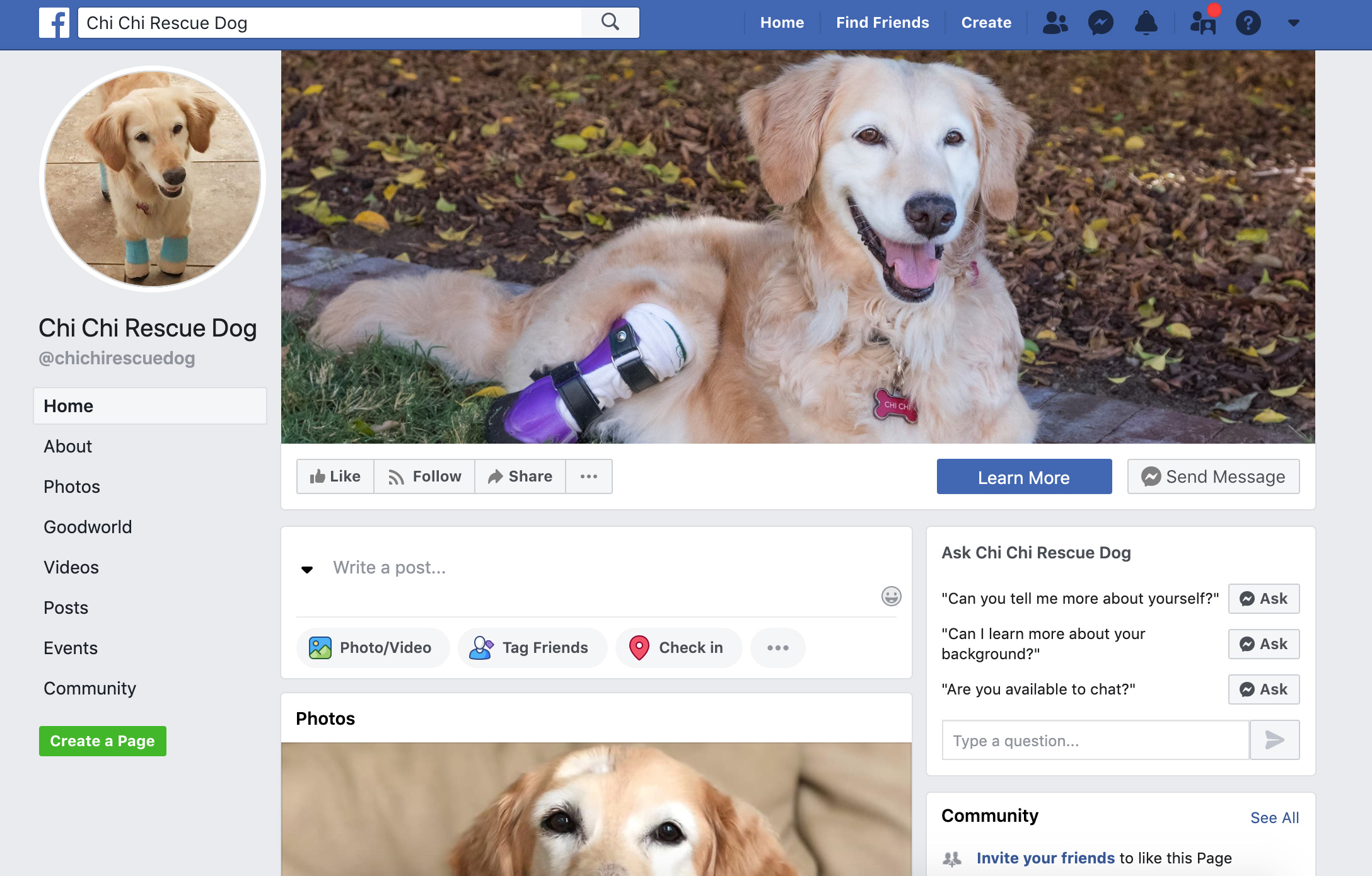Open Videos section in sidebar

(71, 567)
